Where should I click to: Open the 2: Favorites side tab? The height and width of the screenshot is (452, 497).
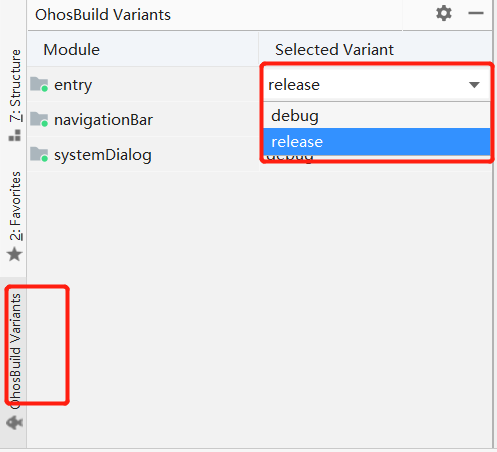pos(15,206)
